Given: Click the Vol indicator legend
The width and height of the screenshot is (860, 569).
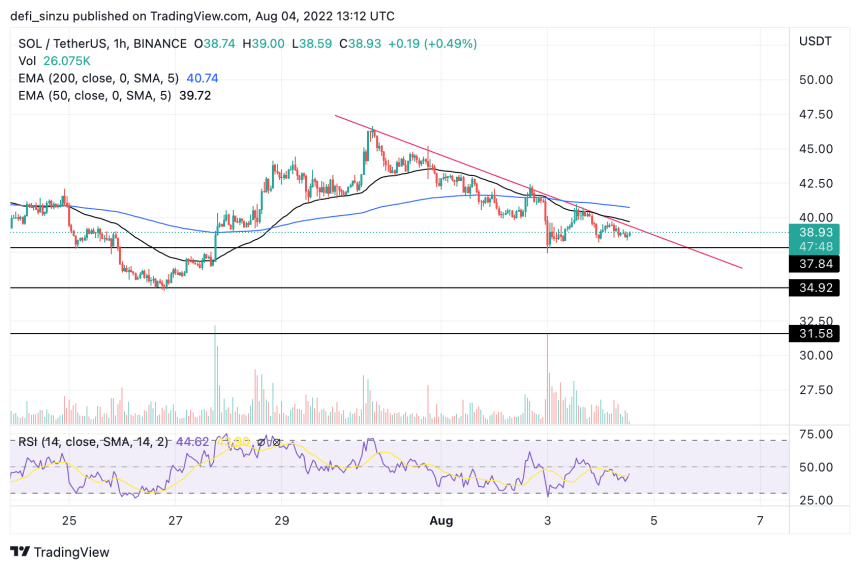Looking at the screenshot, I should 54,61.
